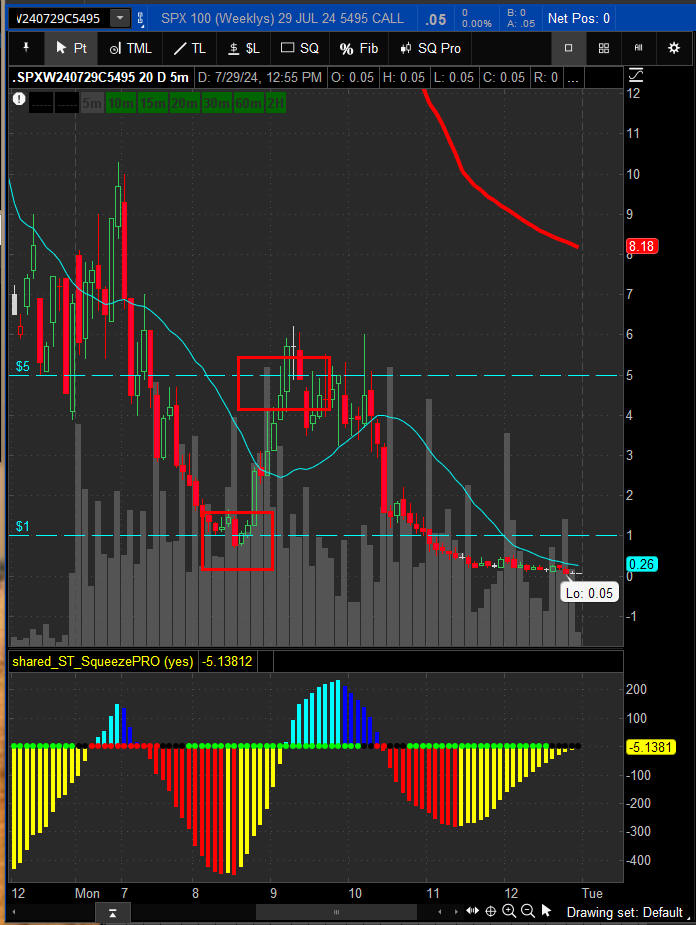Click the $5 price level label
Image resolution: width=696 pixels, height=925 pixels.
[22, 366]
